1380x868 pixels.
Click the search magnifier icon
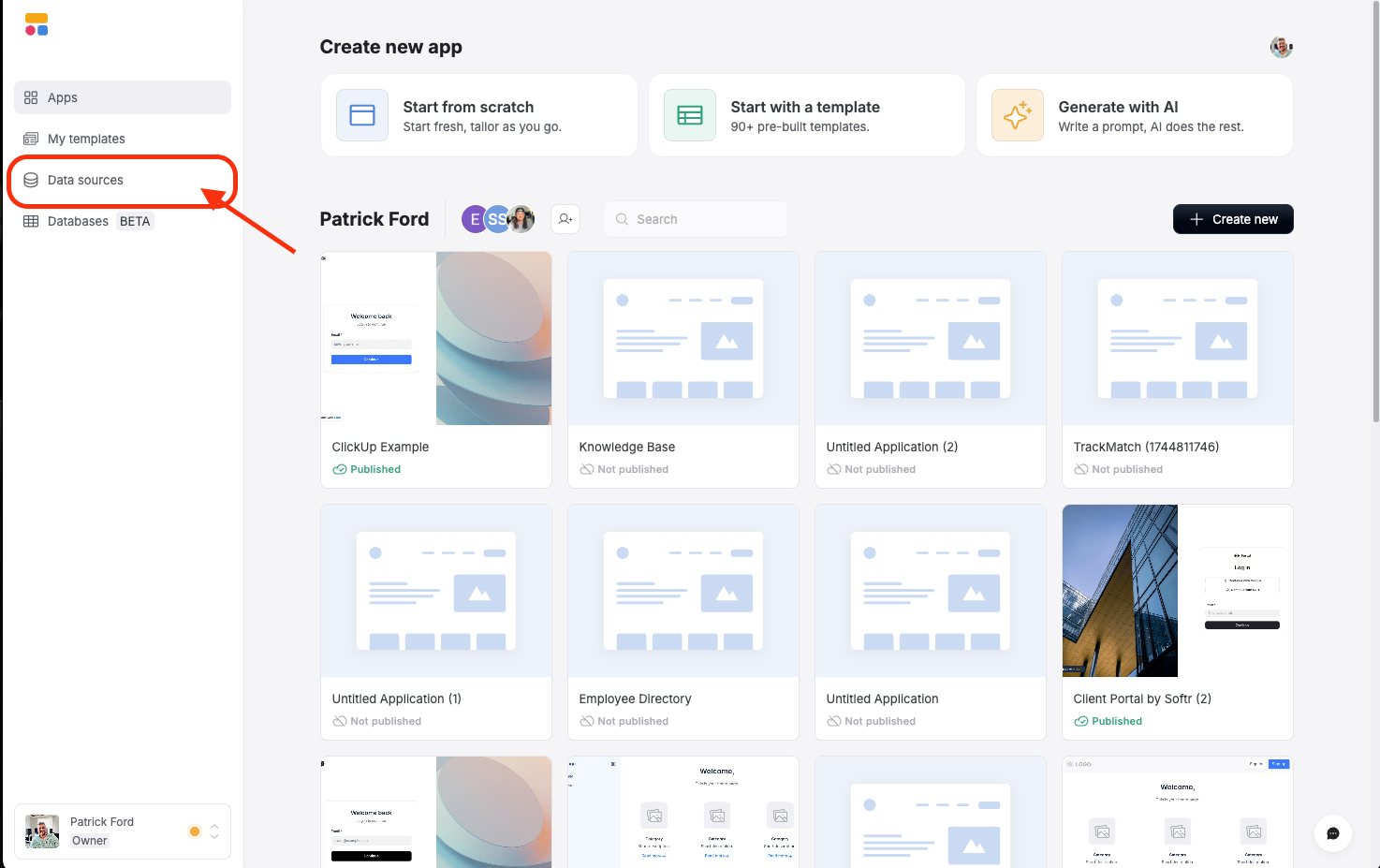(x=622, y=219)
